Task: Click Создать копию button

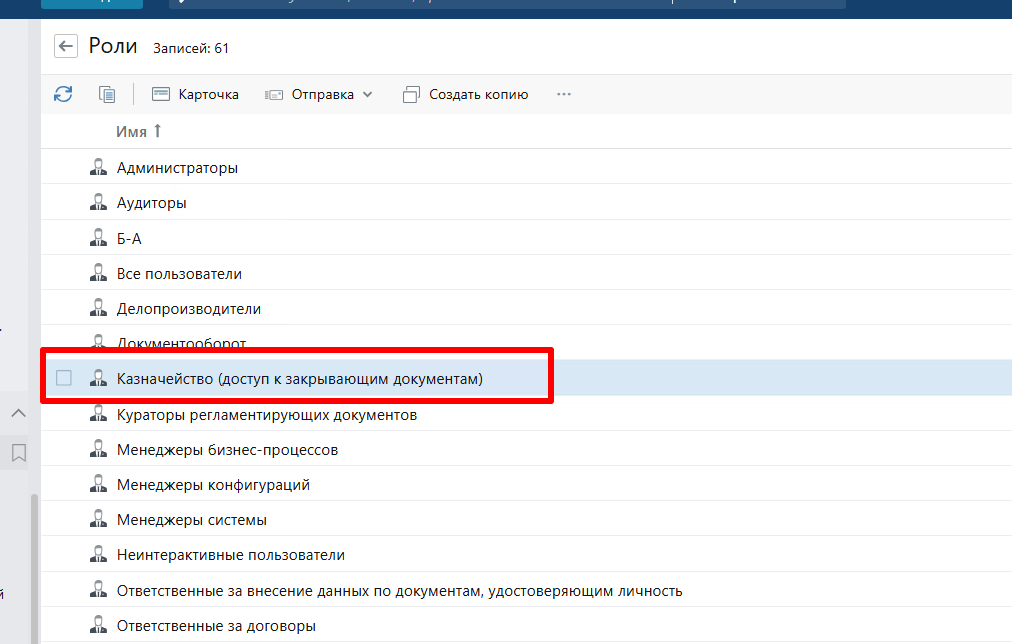Action: pyautogui.click(x=465, y=94)
